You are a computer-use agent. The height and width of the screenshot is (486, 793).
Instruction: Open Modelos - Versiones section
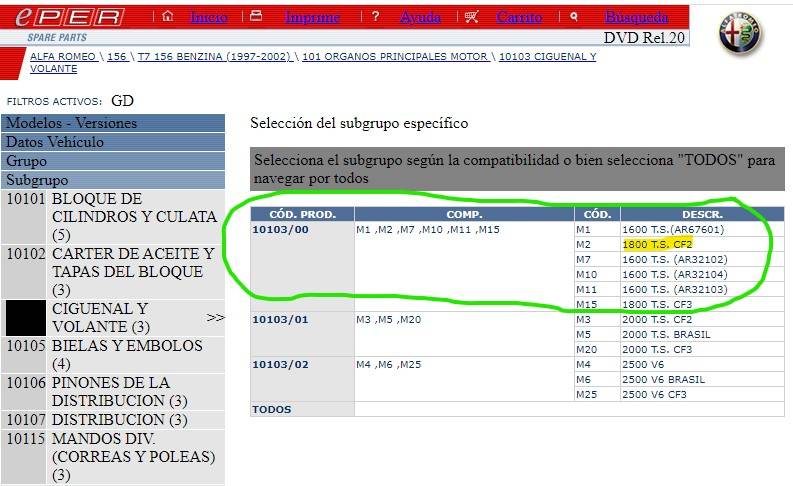click(113, 123)
